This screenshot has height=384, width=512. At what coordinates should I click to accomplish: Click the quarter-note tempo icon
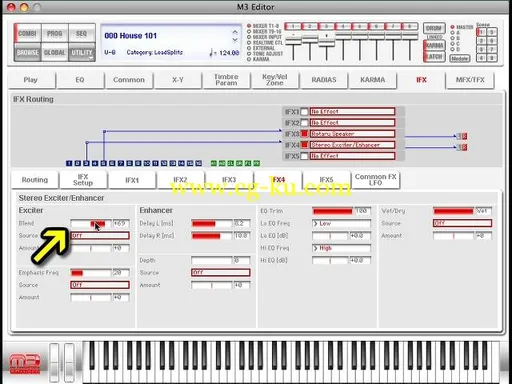pos(211,52)
